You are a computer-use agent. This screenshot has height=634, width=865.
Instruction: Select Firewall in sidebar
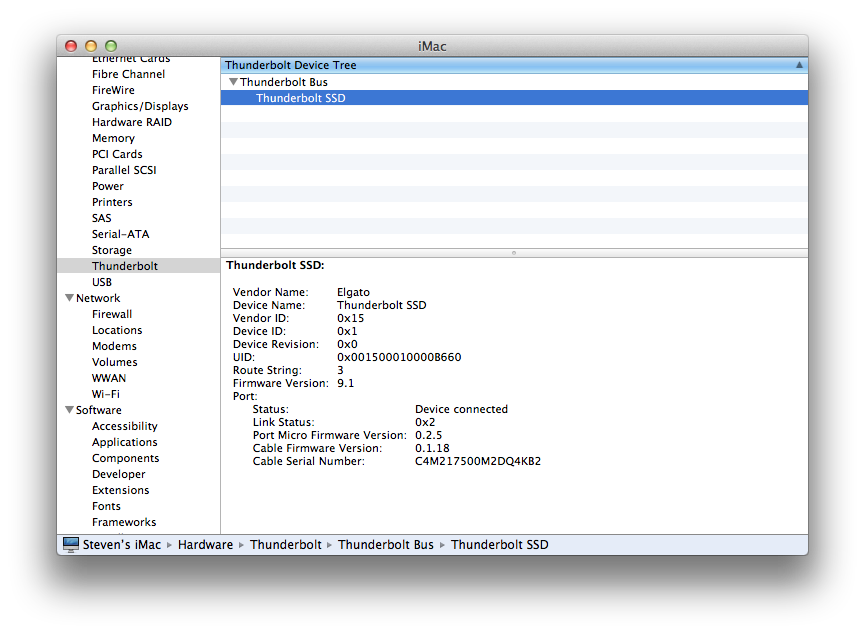[x=111, y=314]
